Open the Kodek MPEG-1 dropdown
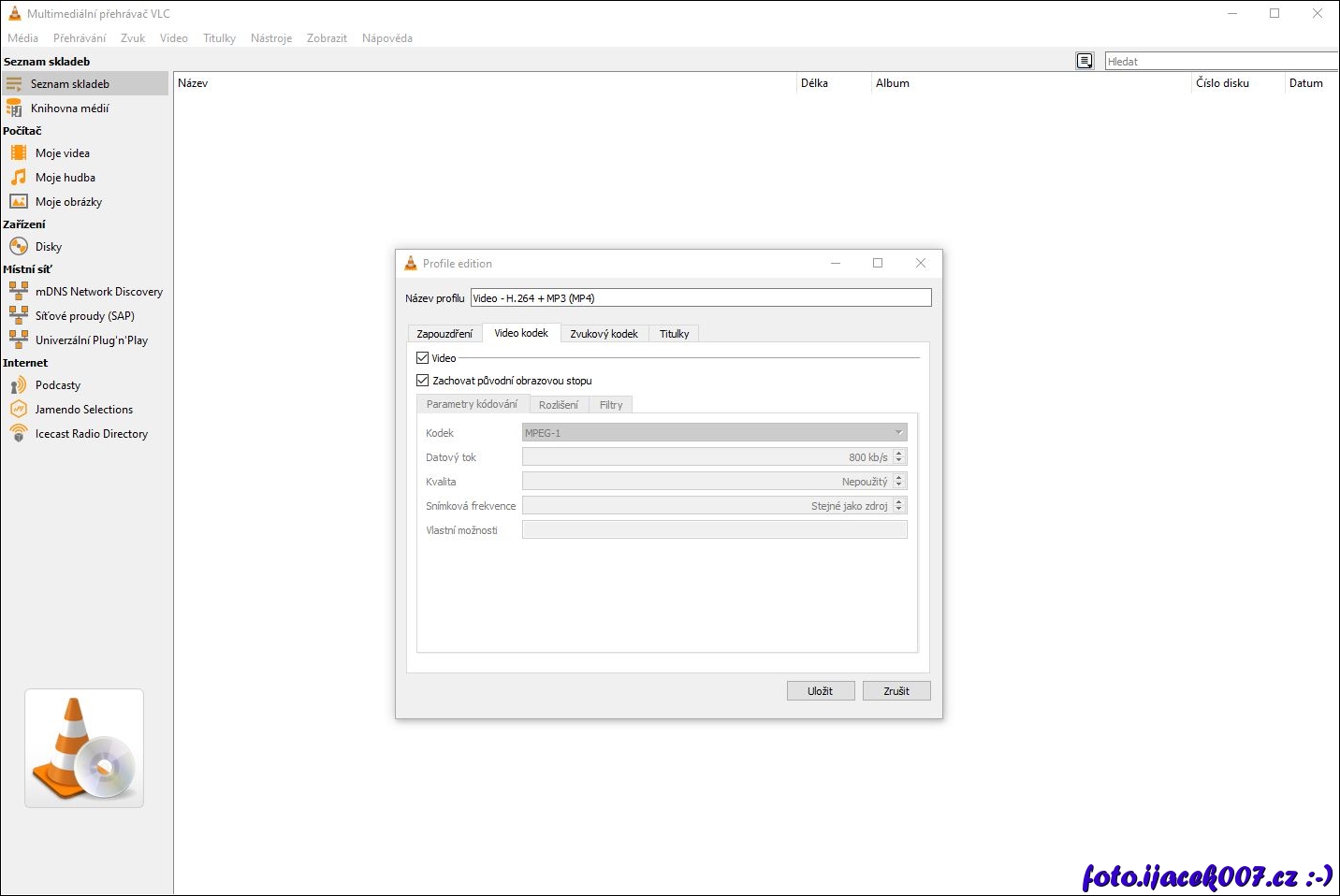Image resolution: width=1340 pixels, height=896 pixels. click(714, 433)
